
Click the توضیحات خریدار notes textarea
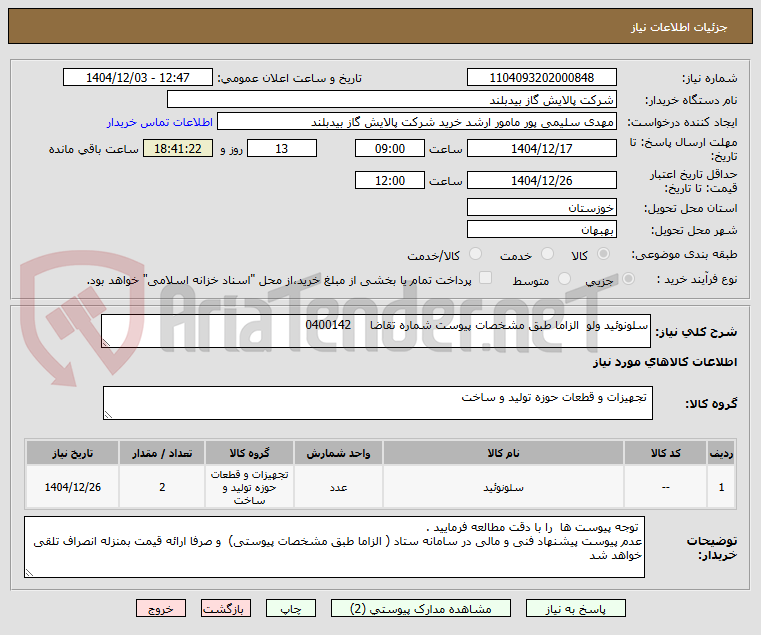(334, 547)
